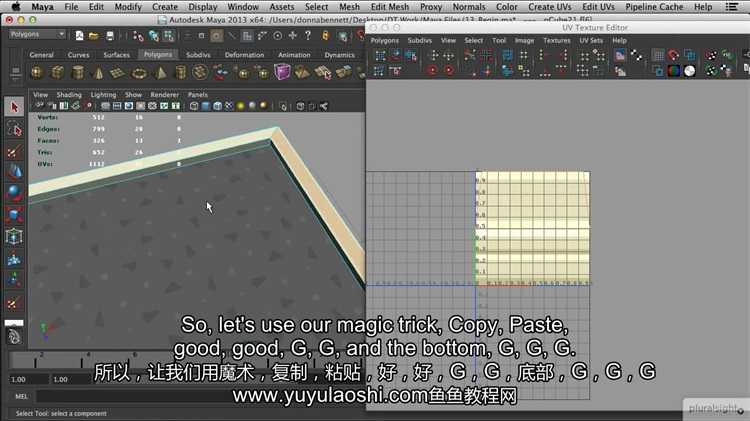Click the animation start time 1.00 field
Viewport: 750px width, 421px height.
(x=29, y=379)
